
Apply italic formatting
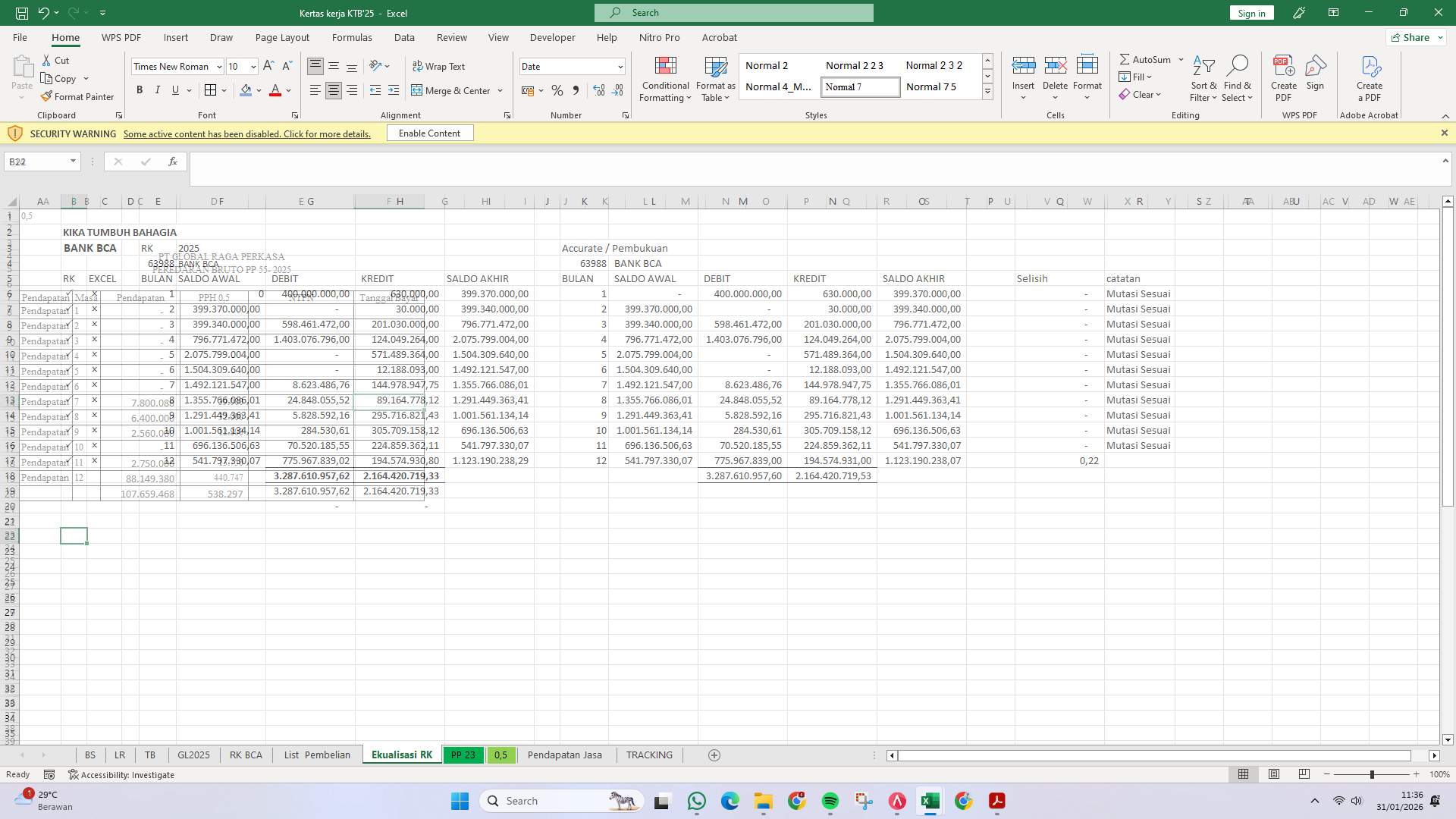[158, 89]
